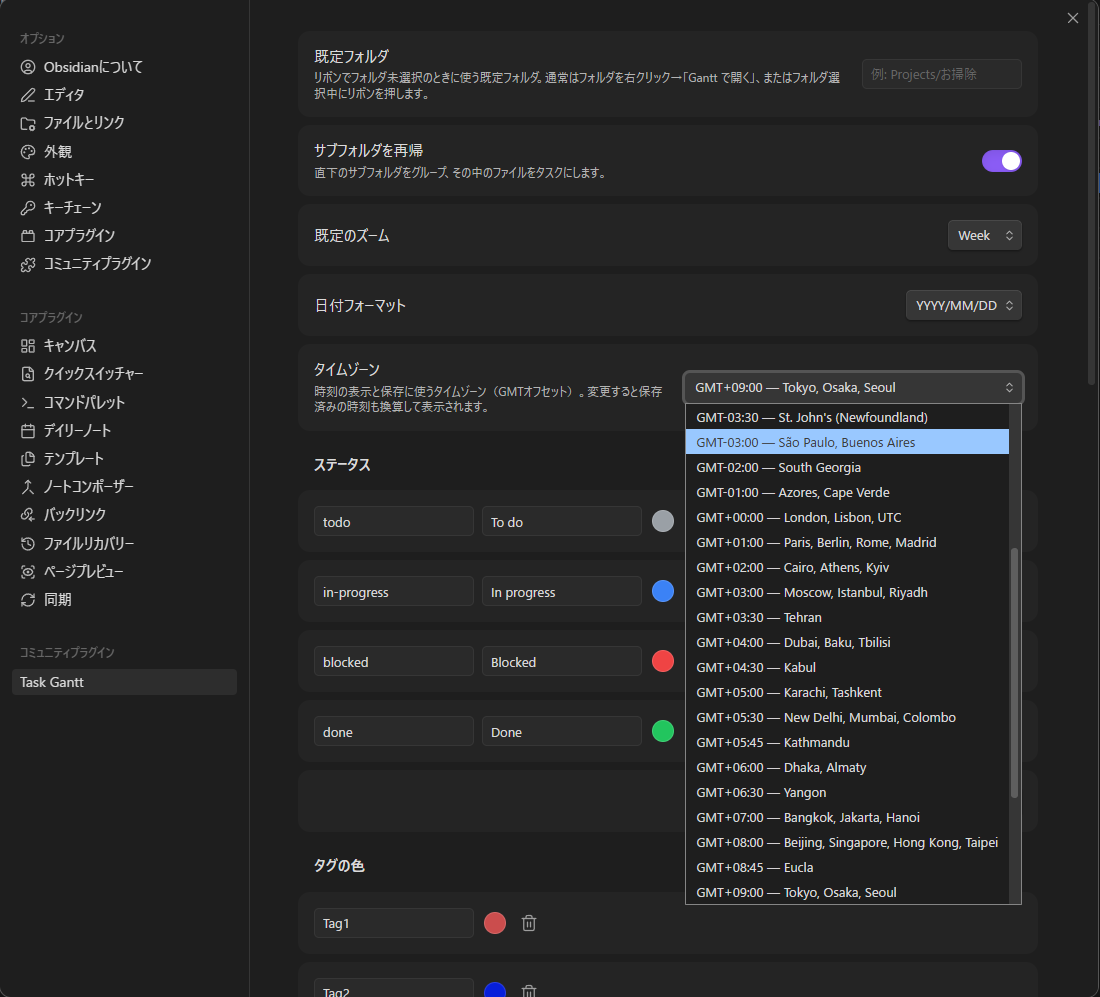This screenshot has width=1100, height=997.
Task: Select GMT+05:00 Karachi, Tashkent
Action: [x=847, y=692]
